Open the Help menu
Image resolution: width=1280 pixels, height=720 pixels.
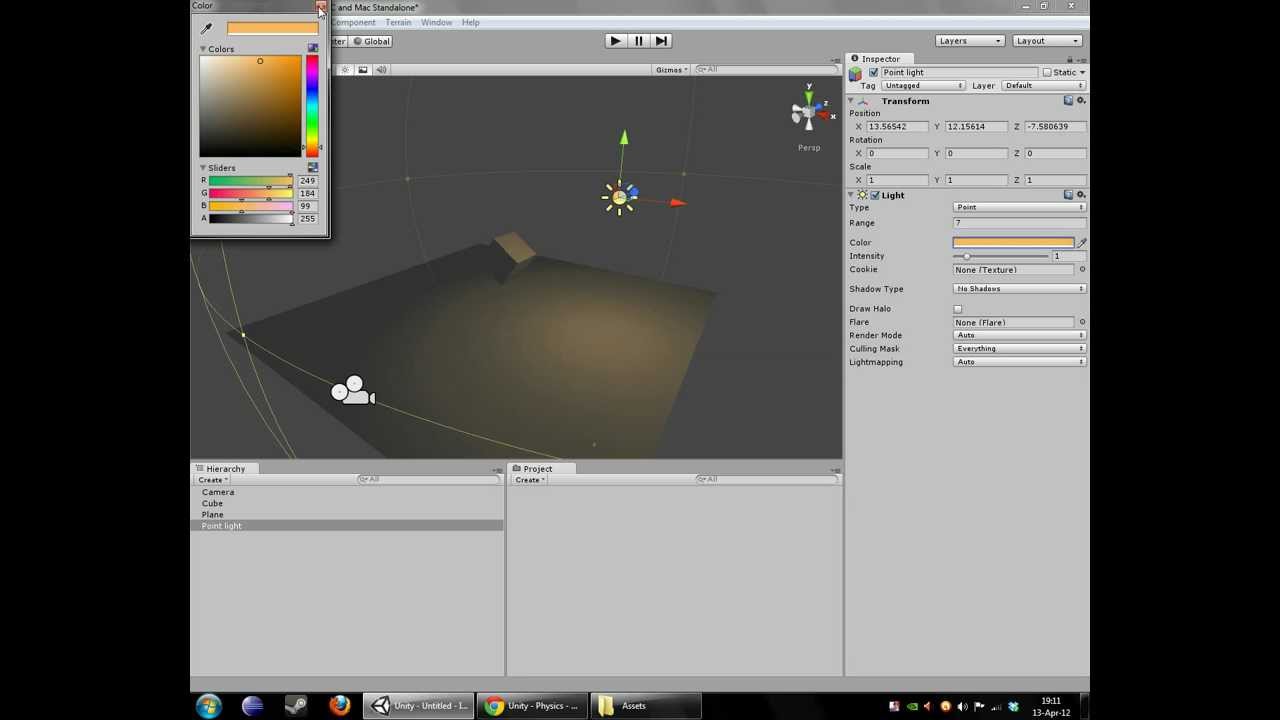coord(470,22)
